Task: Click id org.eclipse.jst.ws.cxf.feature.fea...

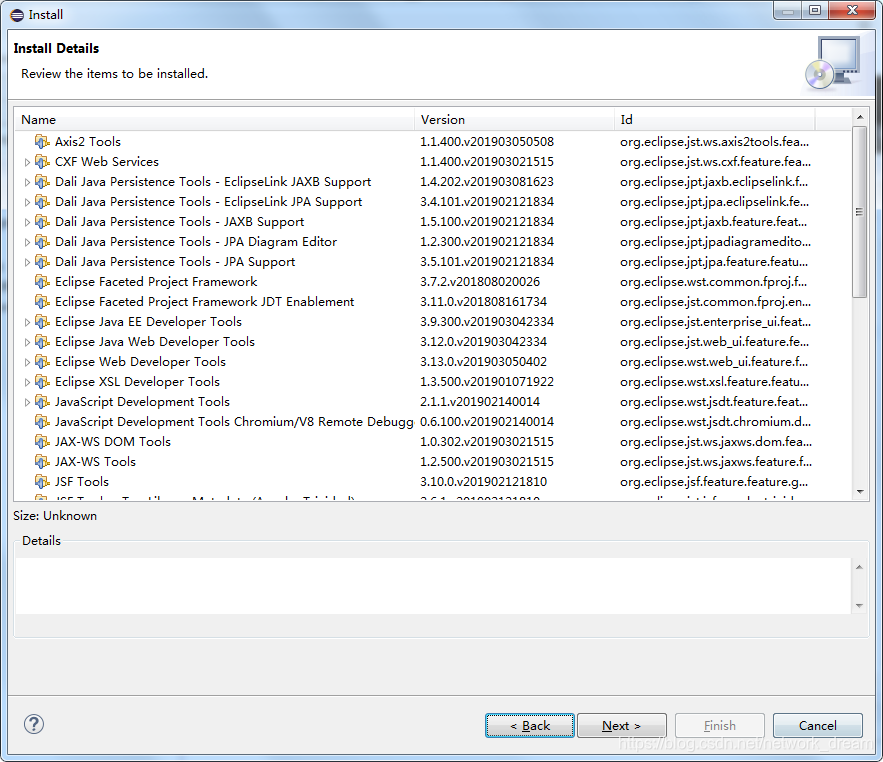Action: (715, 162)
